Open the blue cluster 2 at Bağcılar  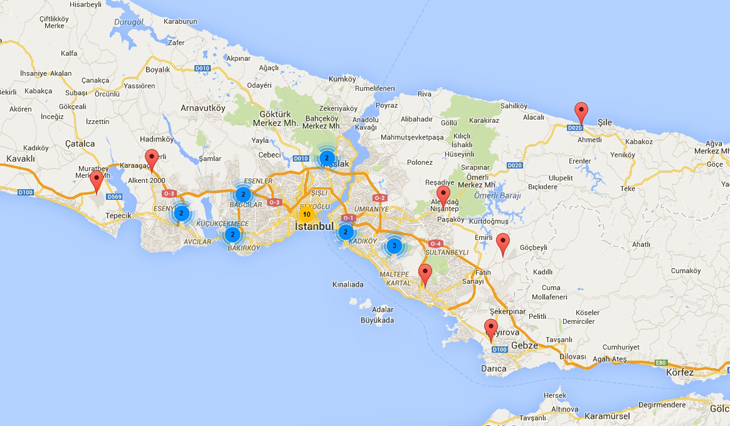coord(243,195)
